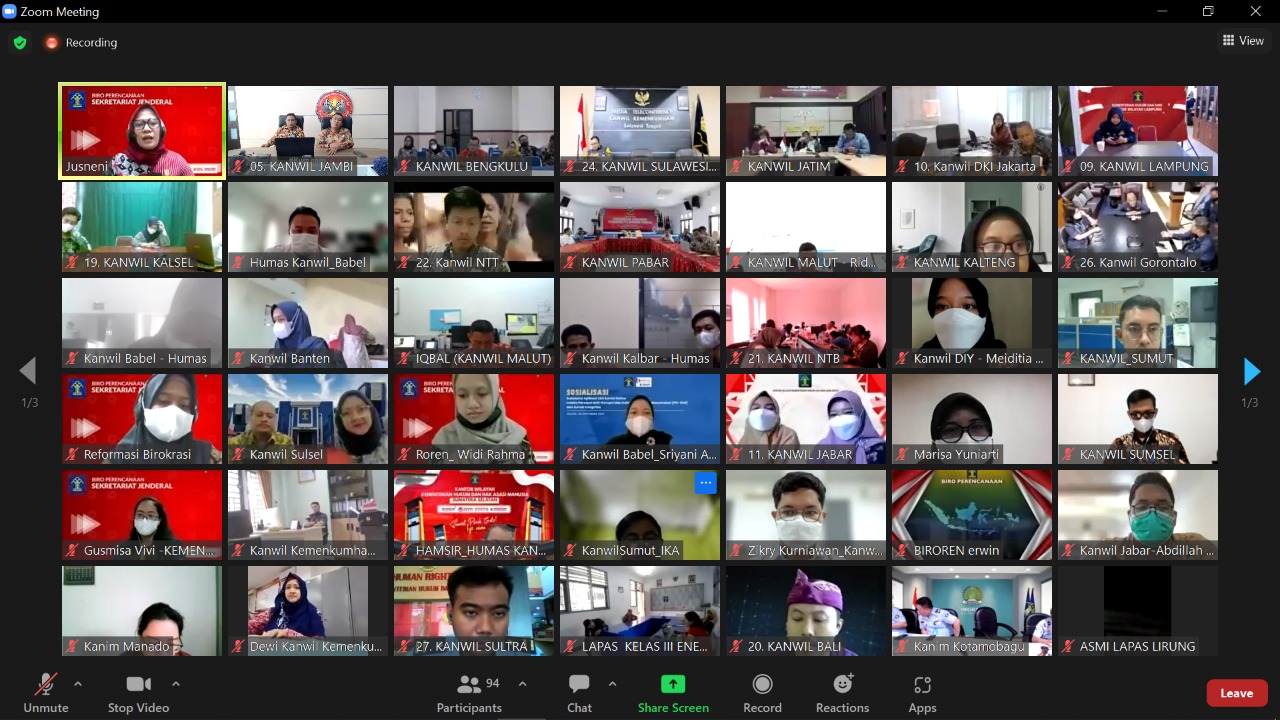Click the Kanim Manado video tile
The height and width of the screenshot is (720, 1280).
click(142, 611)
